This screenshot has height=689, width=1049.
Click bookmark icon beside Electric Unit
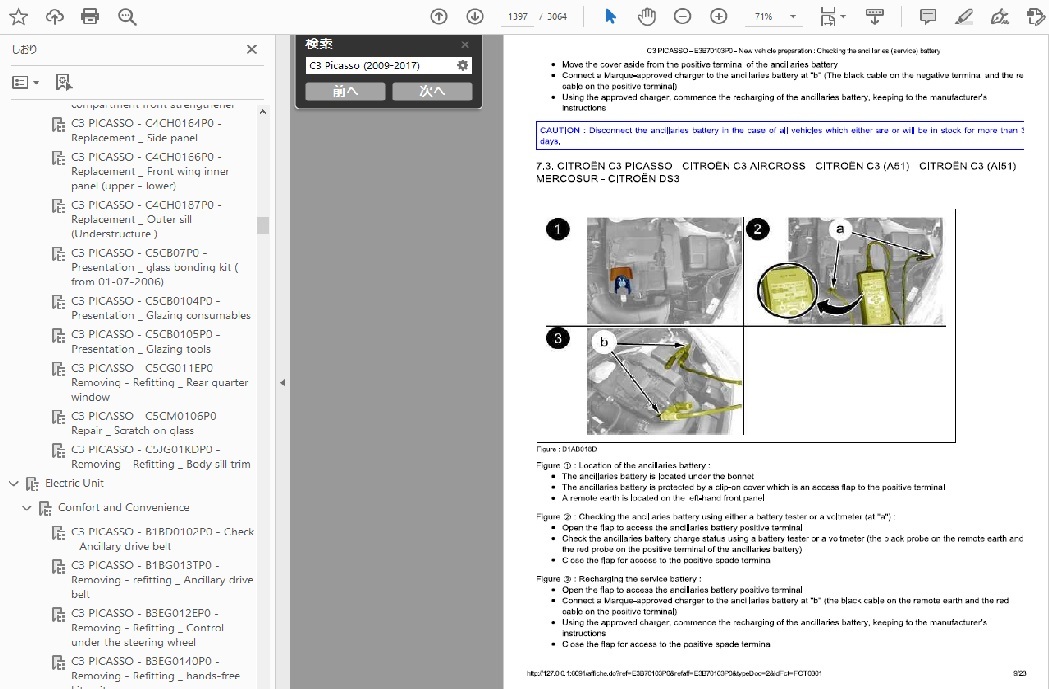[x=32, y=484]
